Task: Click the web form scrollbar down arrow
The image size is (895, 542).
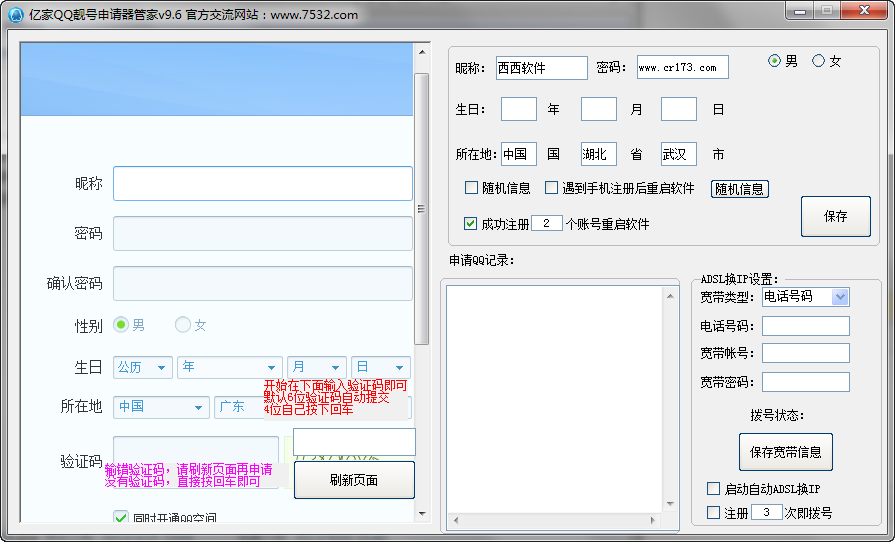Action: (422, 513)
